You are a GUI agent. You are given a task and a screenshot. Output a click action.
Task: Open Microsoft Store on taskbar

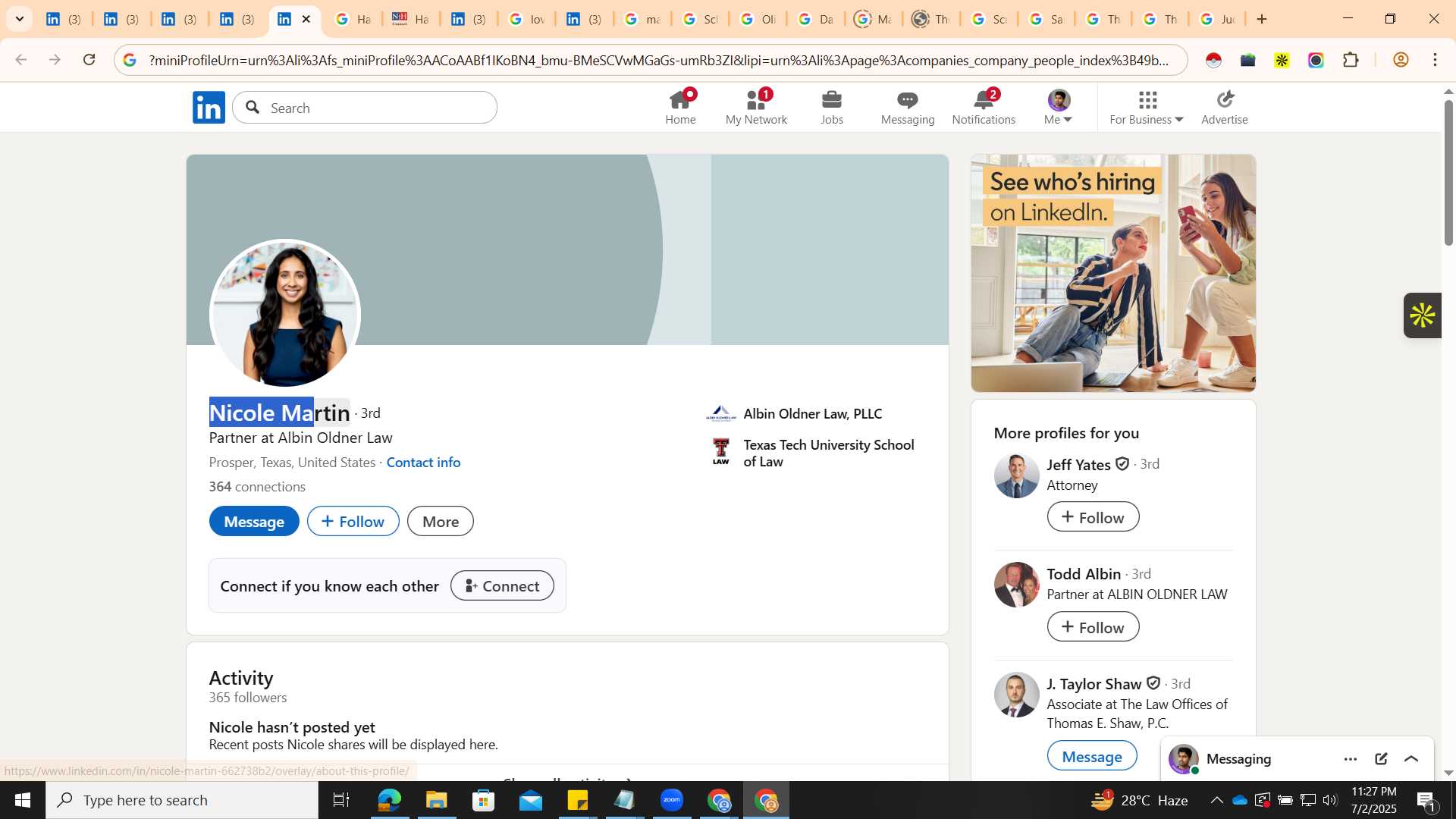pyautogui.click(x=483, y=800)
